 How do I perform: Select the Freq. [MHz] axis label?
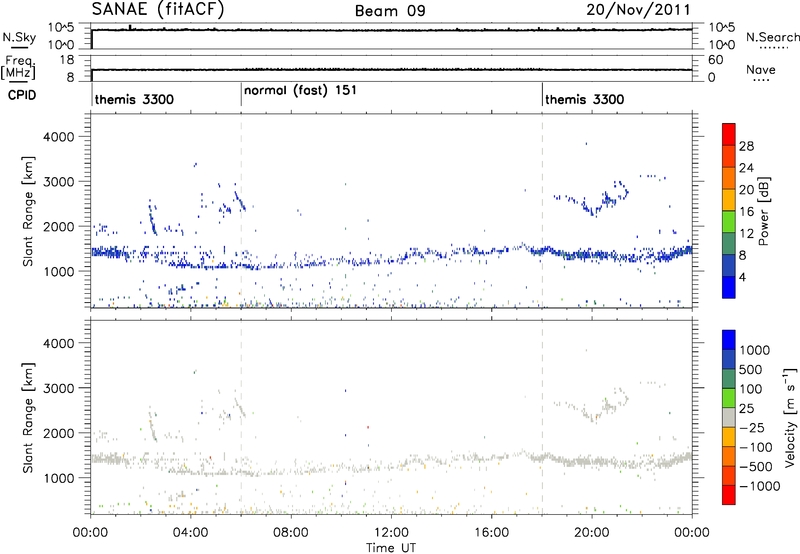point(19,67)
